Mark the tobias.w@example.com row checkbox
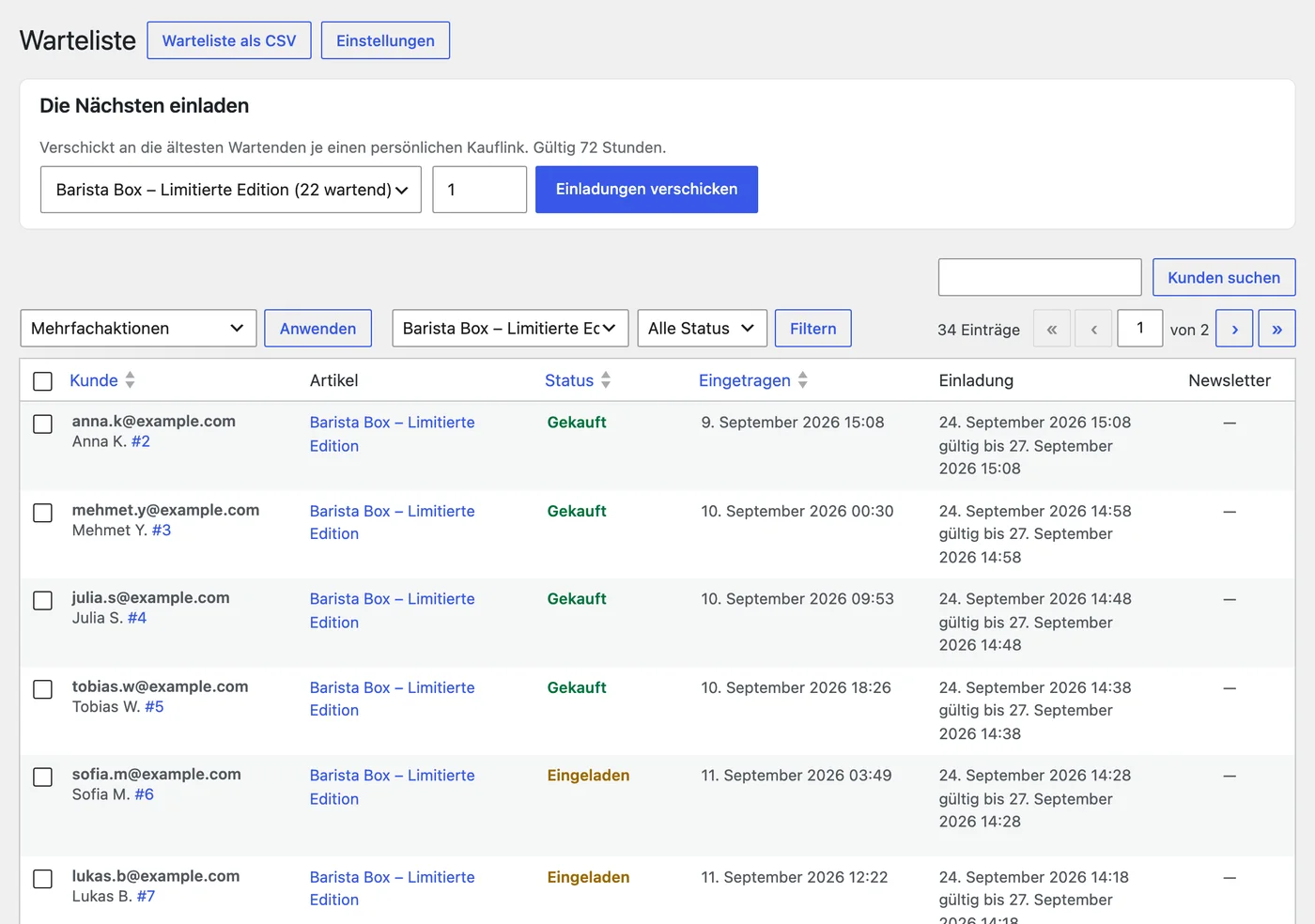Image resolution: width=1315 pixels, height=924 pixels. [42, 689]
